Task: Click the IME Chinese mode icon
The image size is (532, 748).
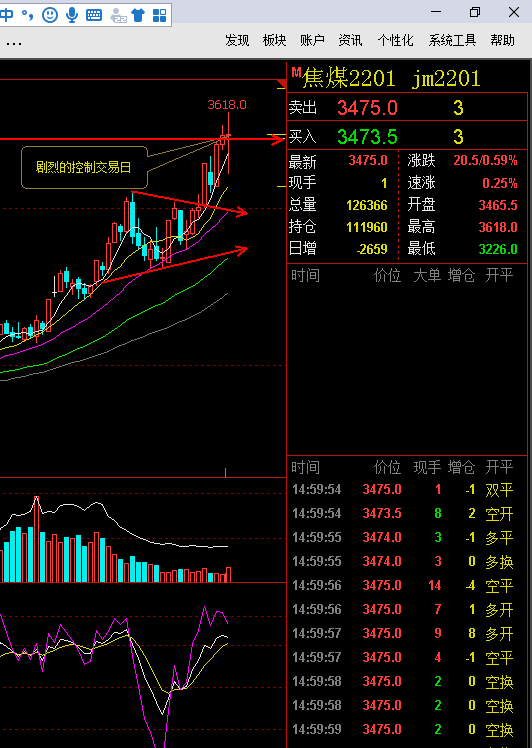Action: coord(6,15)
